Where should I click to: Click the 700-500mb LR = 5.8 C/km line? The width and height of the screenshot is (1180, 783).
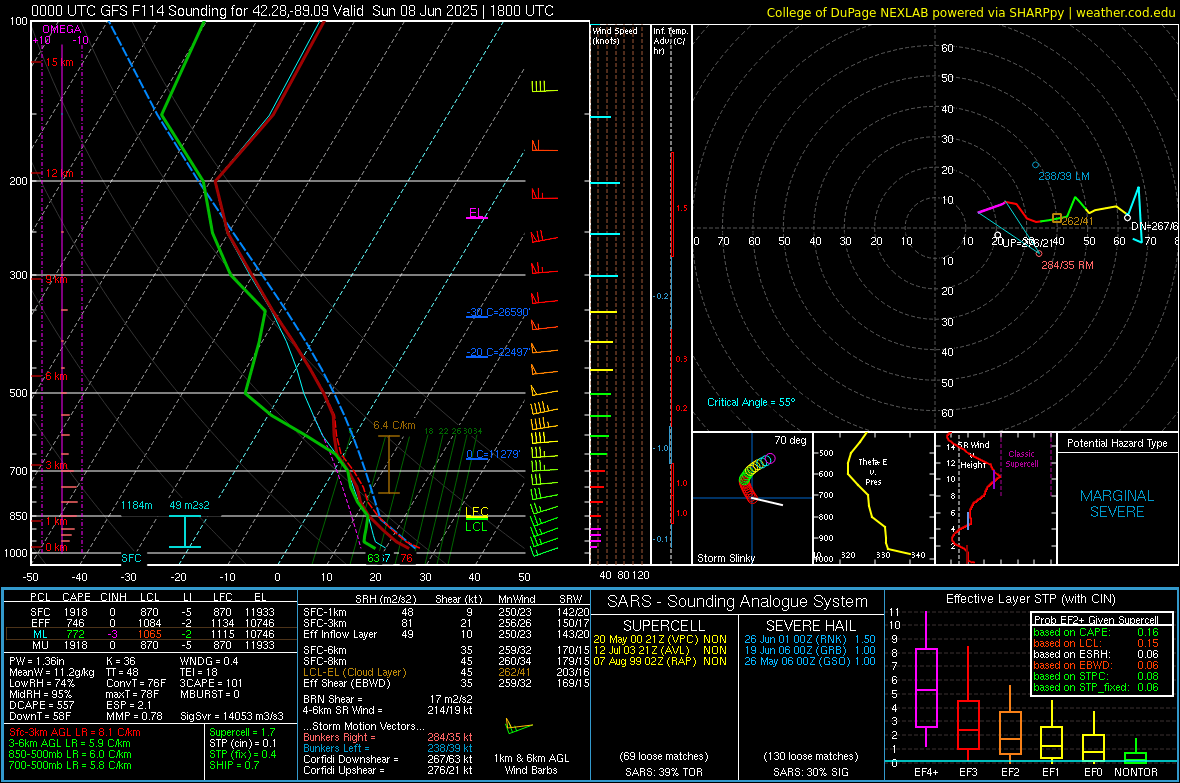point(70,765)
